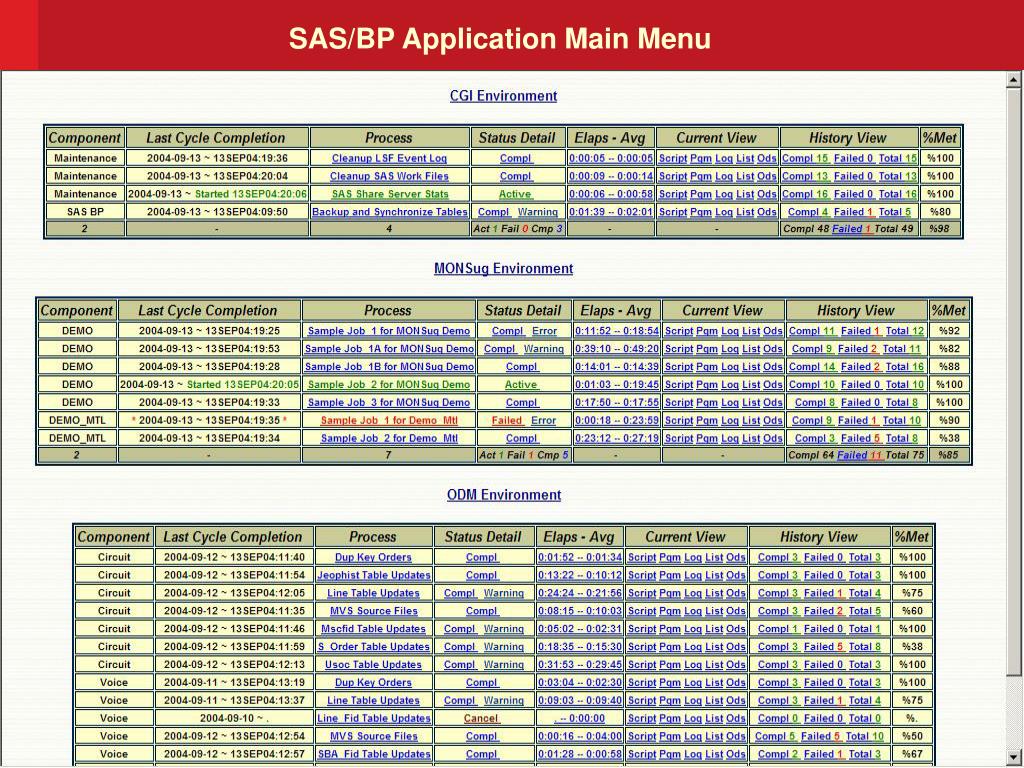1024x768 pixels.
Task: Open Backup and Synchronize Tables process
Action: tap(389, 212)
